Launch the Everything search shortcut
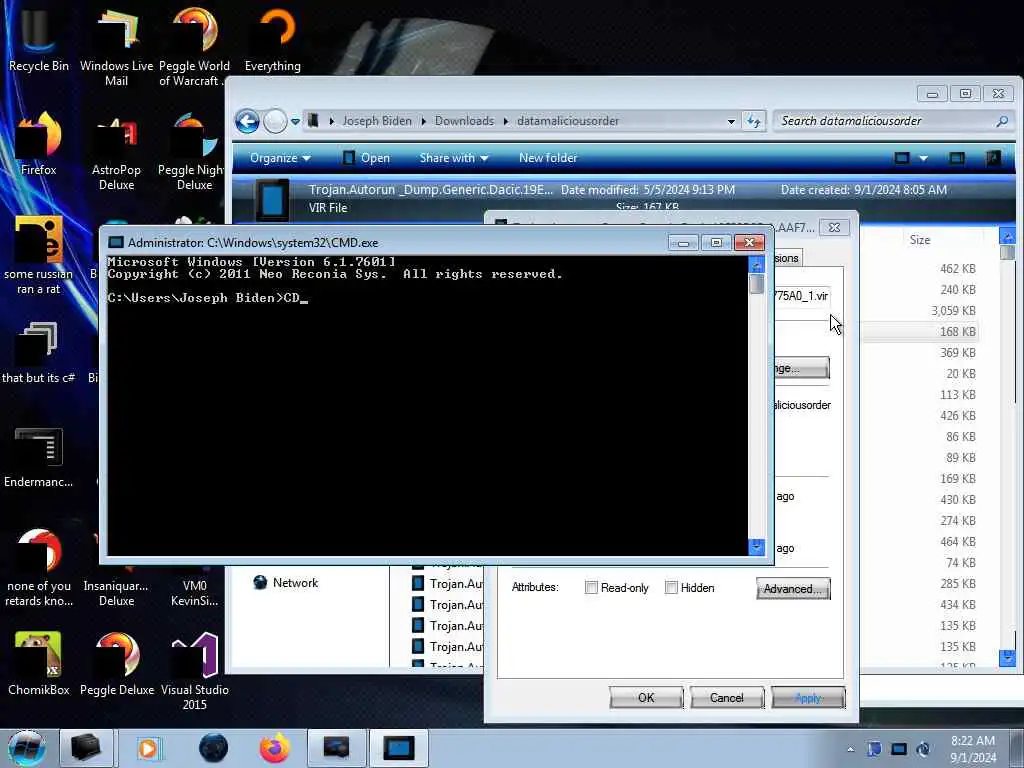 click(x=272, y=39)
